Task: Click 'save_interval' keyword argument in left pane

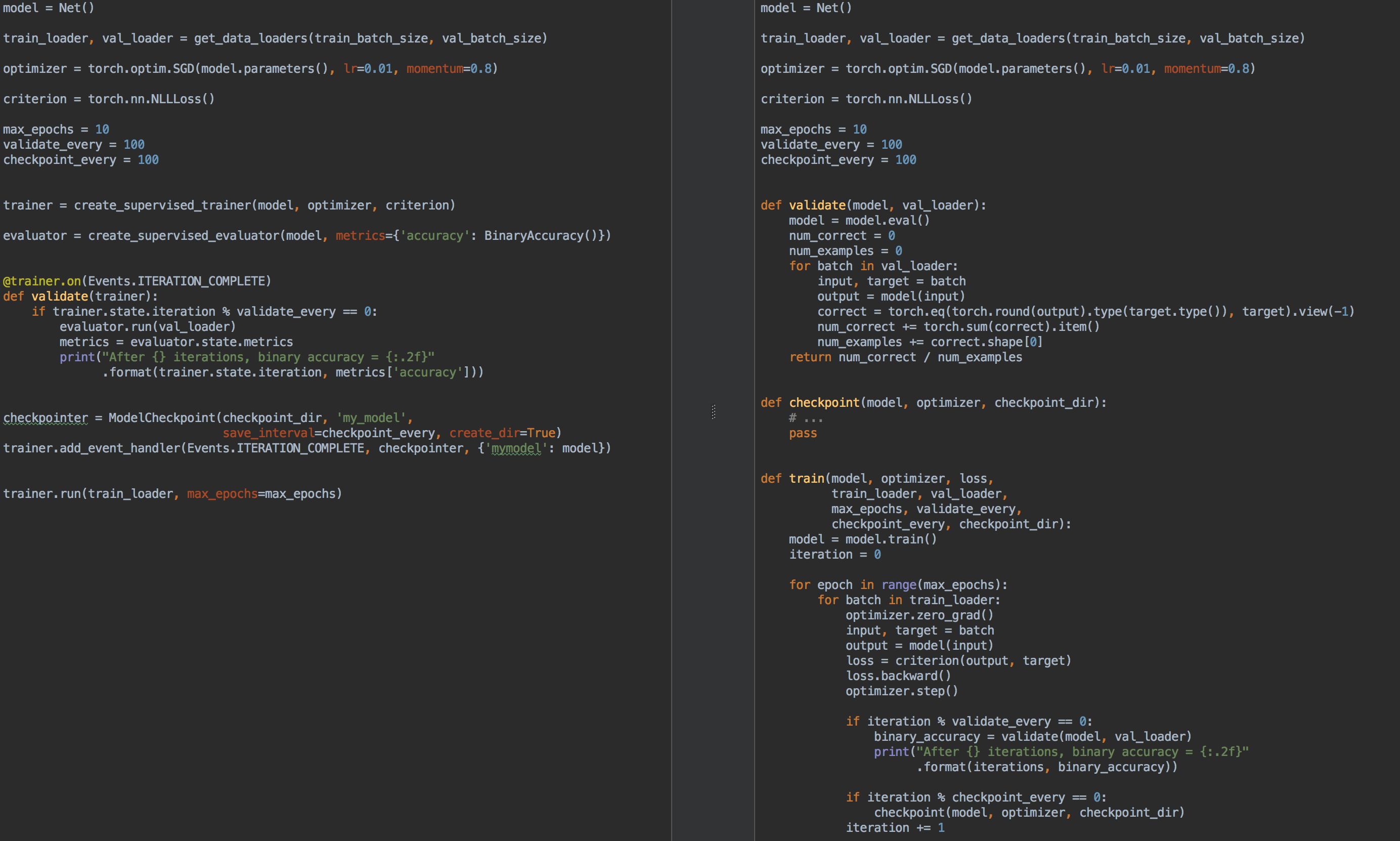Action: click(x=268, y=433)
